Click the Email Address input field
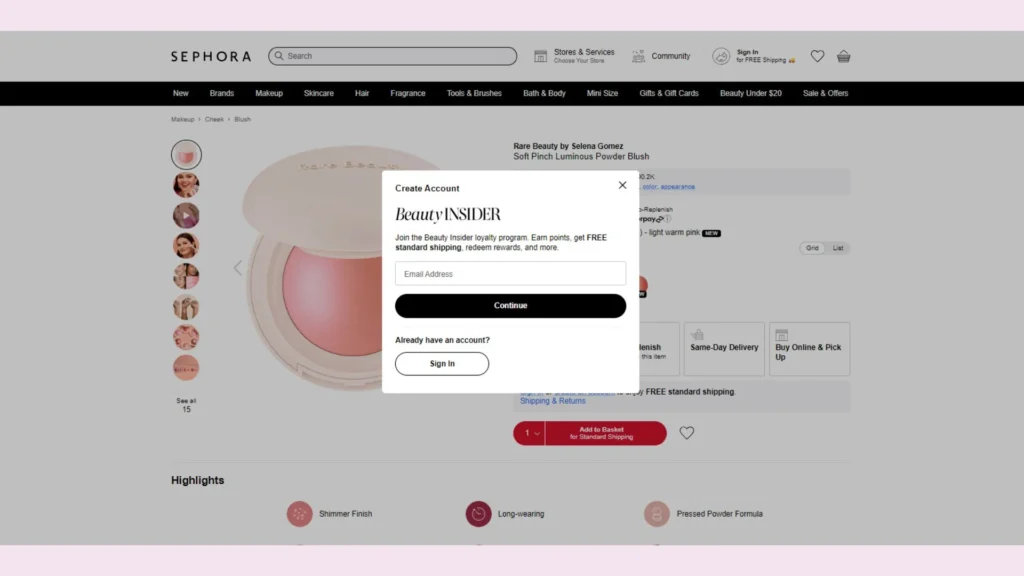The height and width of the screenshot is (576, 1024). (510, 273)
